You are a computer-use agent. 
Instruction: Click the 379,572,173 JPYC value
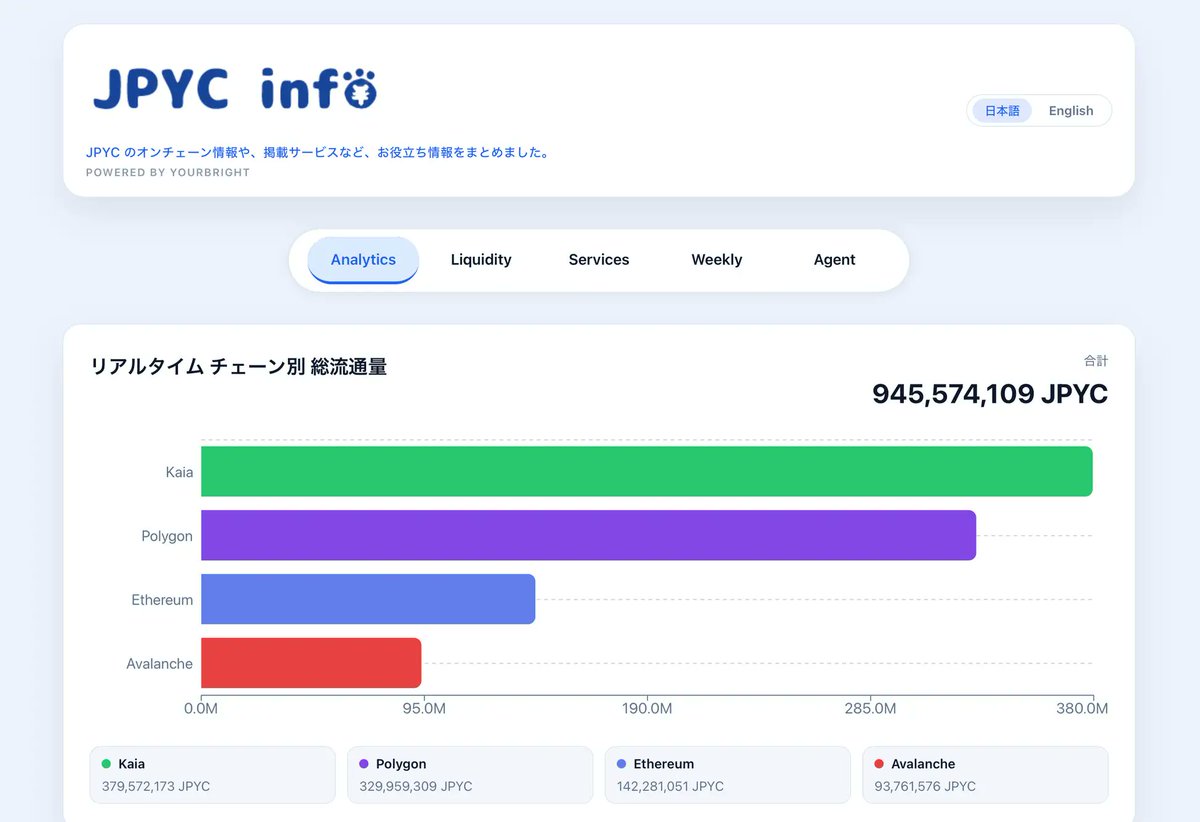pos(156,787)
